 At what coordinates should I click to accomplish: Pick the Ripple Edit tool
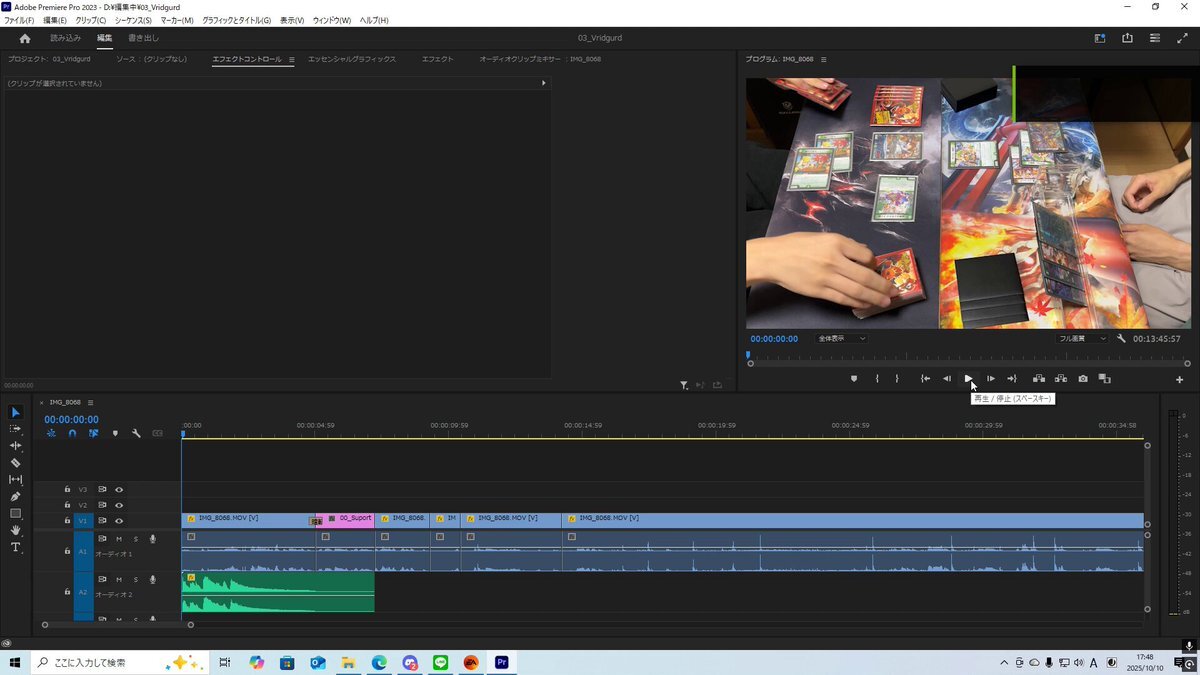[x=15, y=446]
